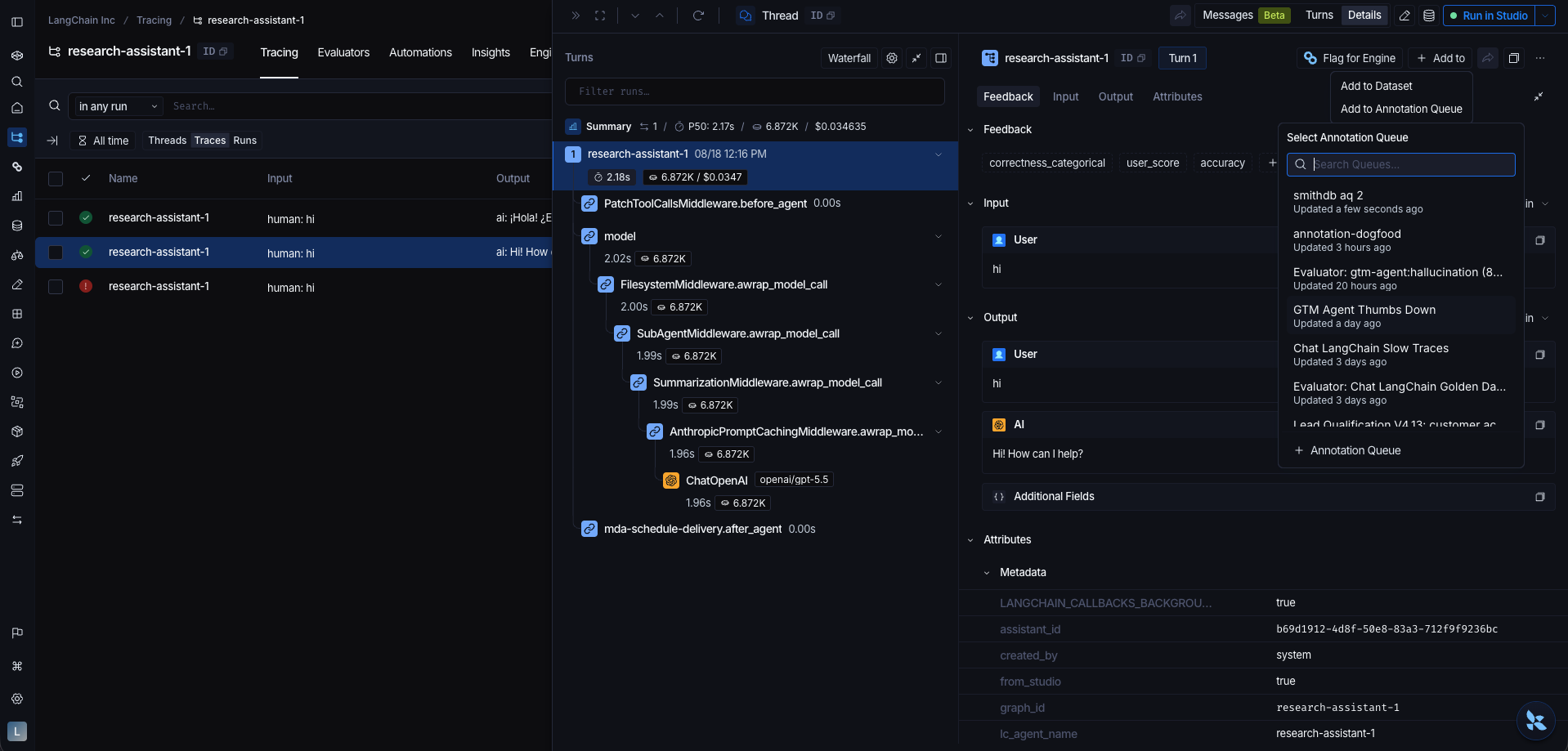This screenshot has height=751, width=1568.
Task: Open the Insights tab
Action: pyautogui.click(x=491, y=52)
